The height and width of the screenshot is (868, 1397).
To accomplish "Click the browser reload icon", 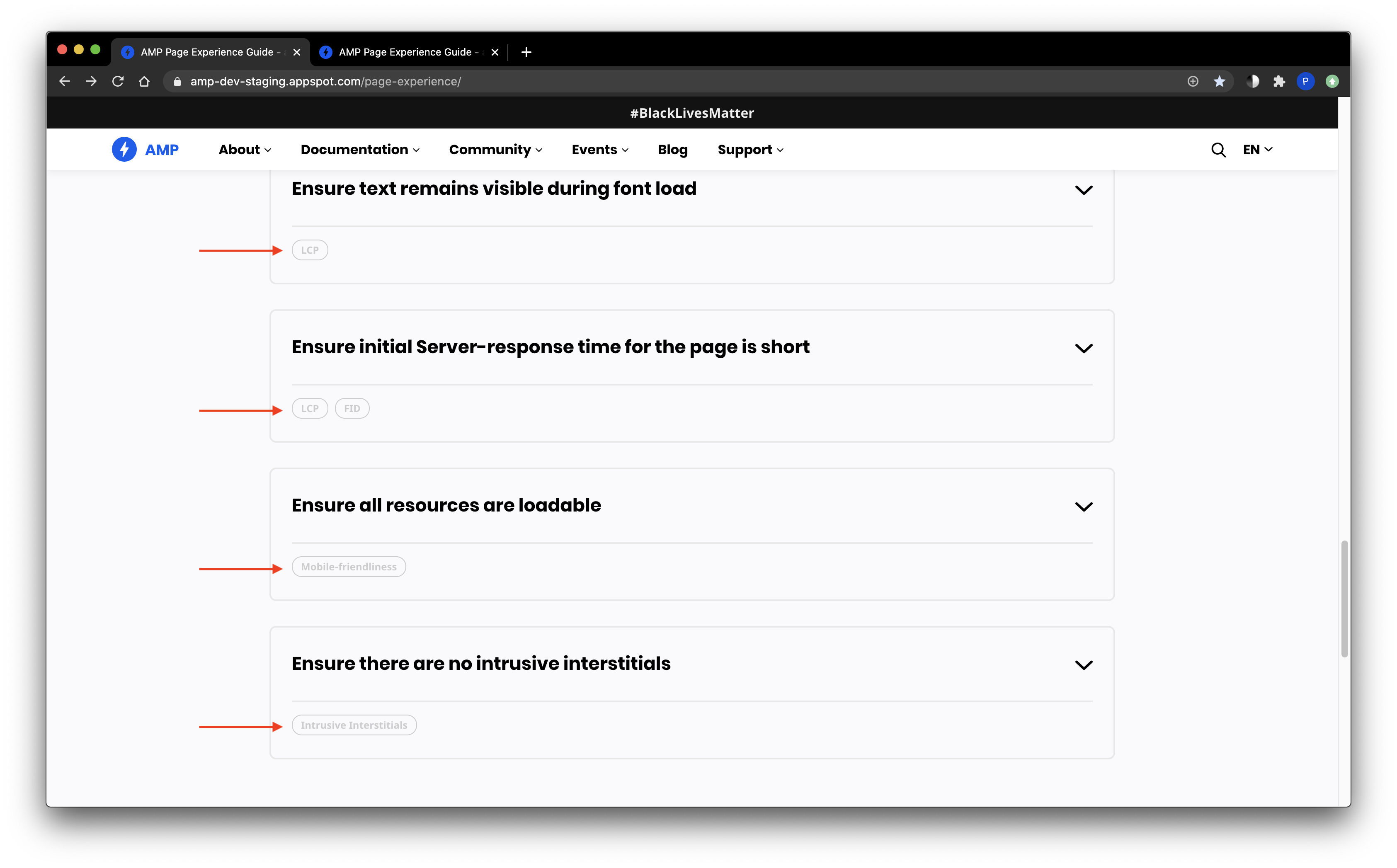I will [x=118, y=82].
